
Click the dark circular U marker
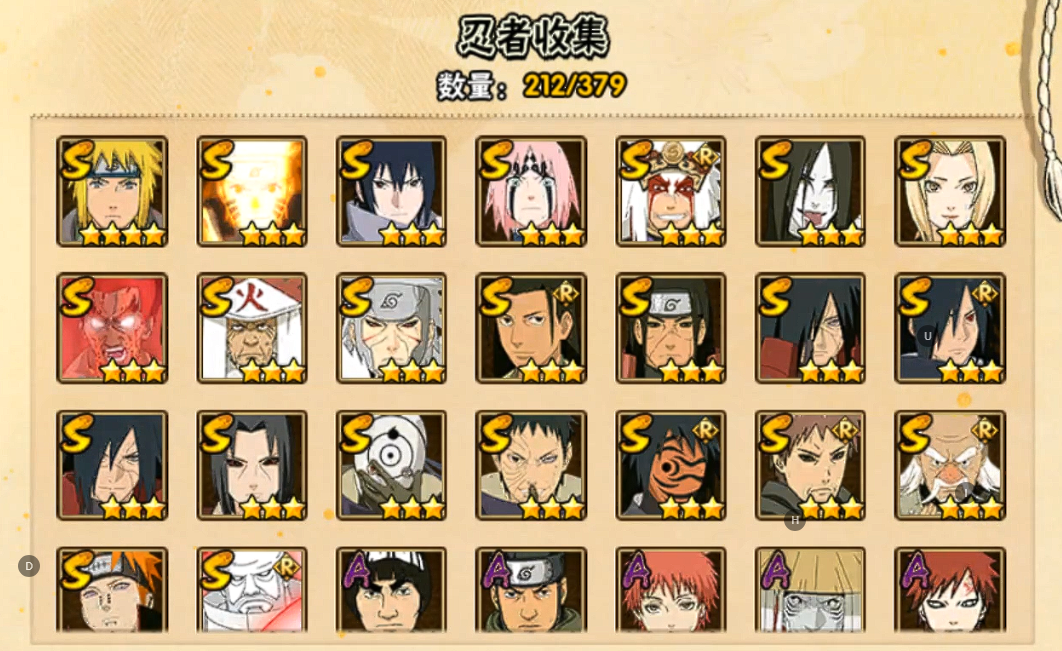pyautogui.click(x=927, y=336)
